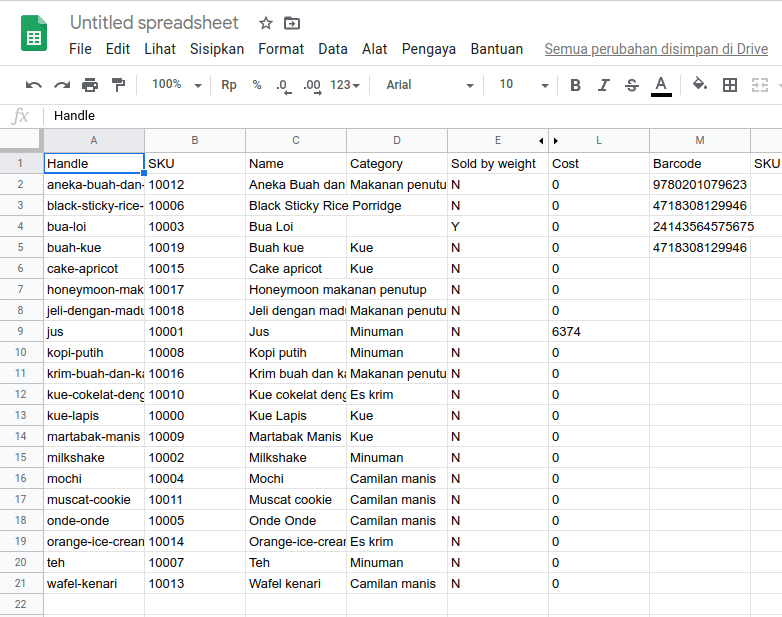
Task: Open the text color picker
Action: (660, 85)
